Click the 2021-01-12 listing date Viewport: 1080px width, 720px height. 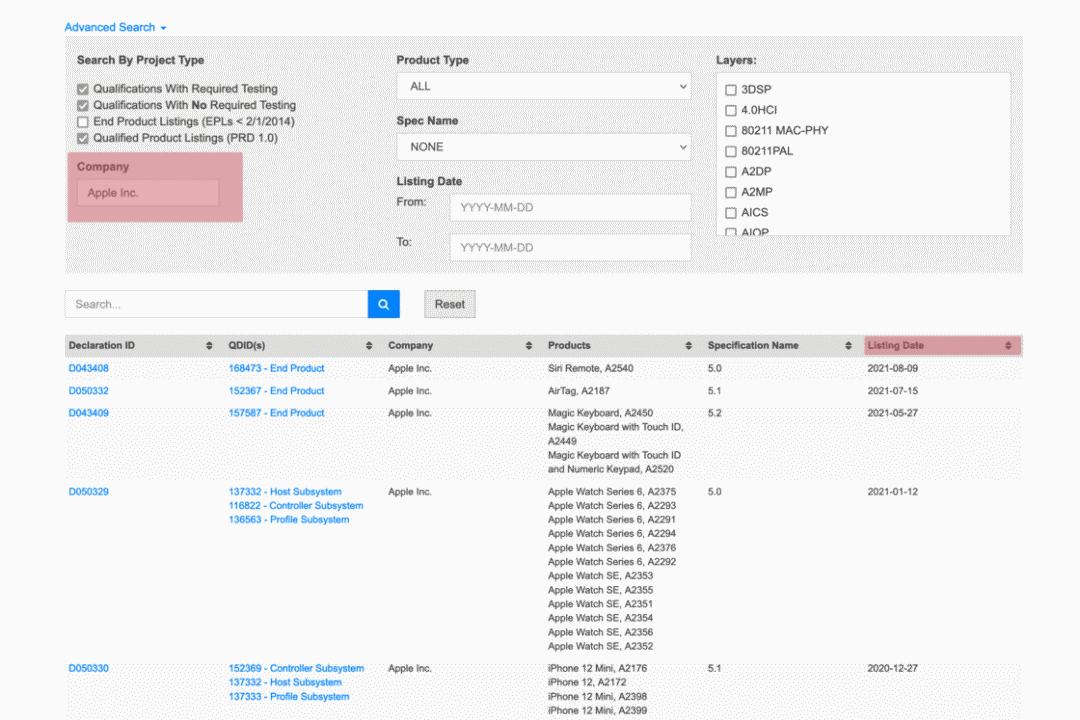coord(892,491)
